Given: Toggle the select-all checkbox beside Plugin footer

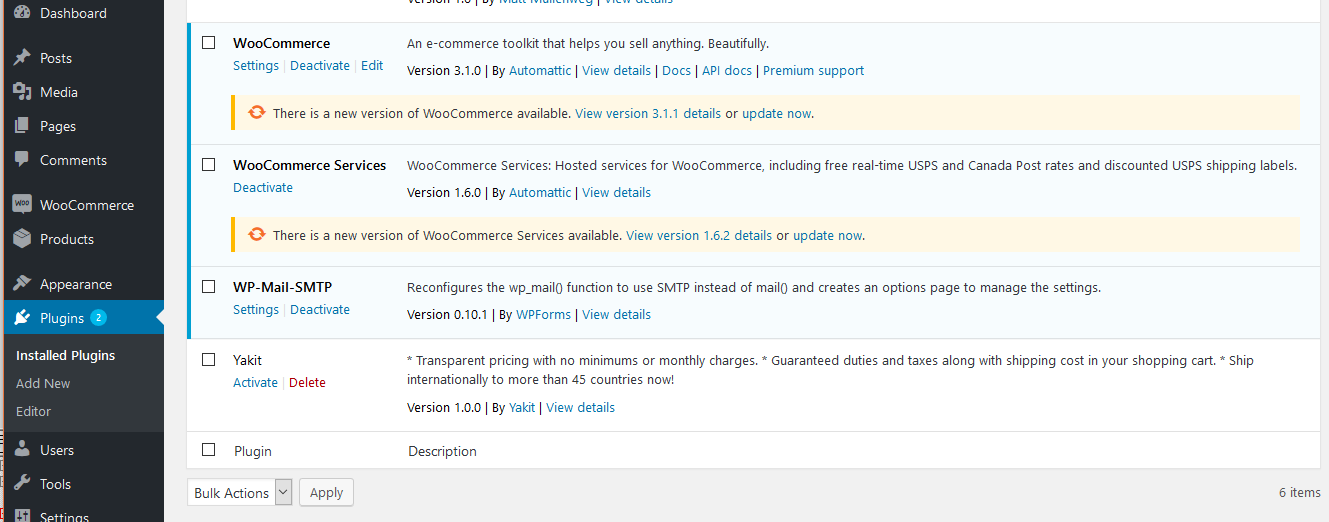Looking at the screenshot, I should pyautogui.click(x=209, y=450).
